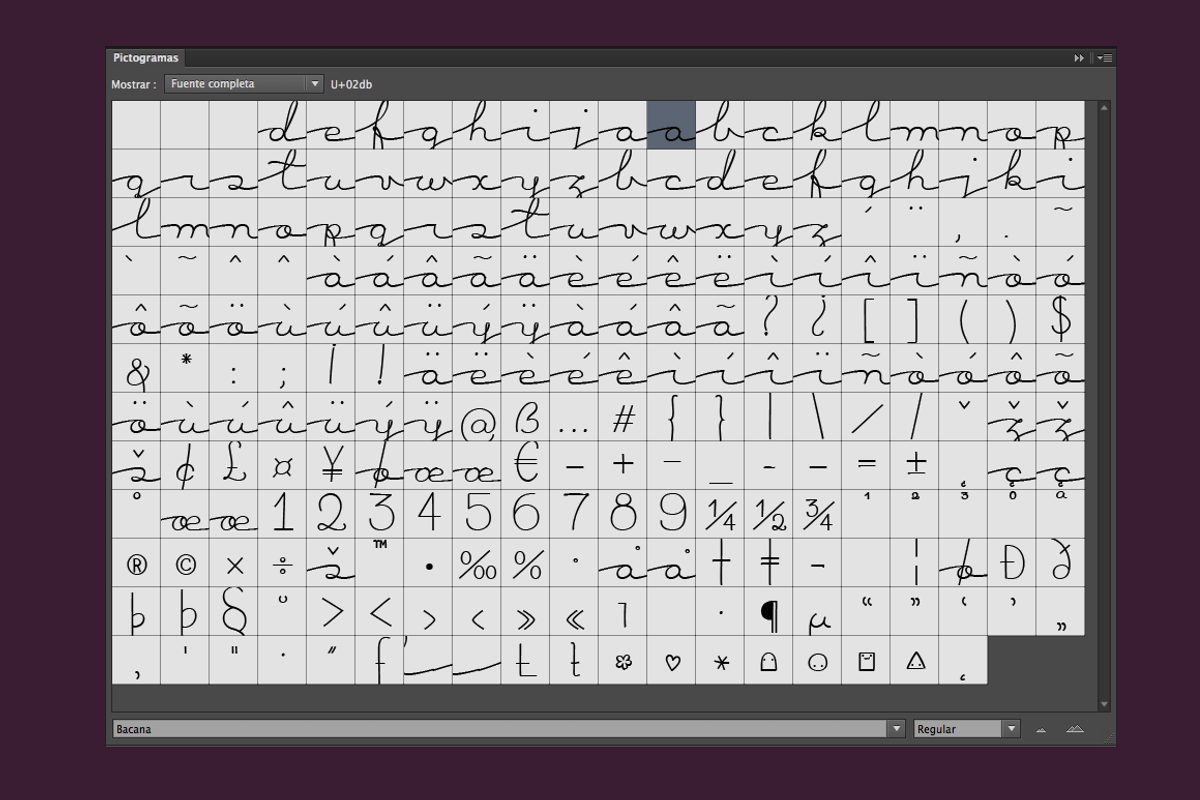
Task: Select the digit 1 glyph
Action: tap(282, 515)
